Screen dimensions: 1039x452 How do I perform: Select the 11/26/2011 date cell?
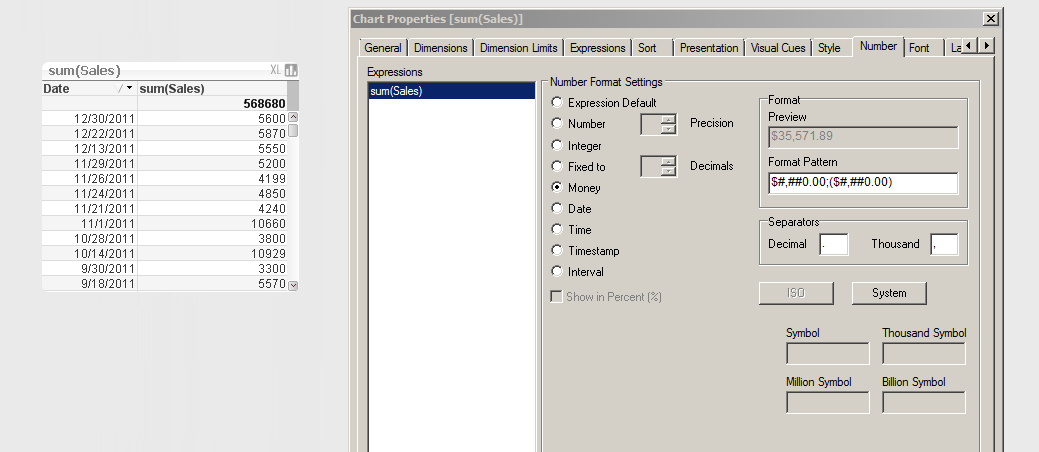(x=89, y=178)
